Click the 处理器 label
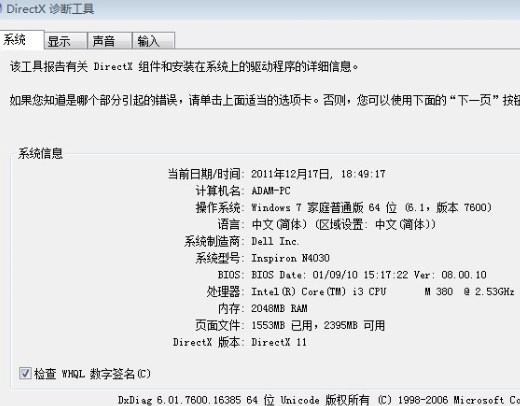The width and height of the screenshot is (520, 406). (x=225, y=292)
